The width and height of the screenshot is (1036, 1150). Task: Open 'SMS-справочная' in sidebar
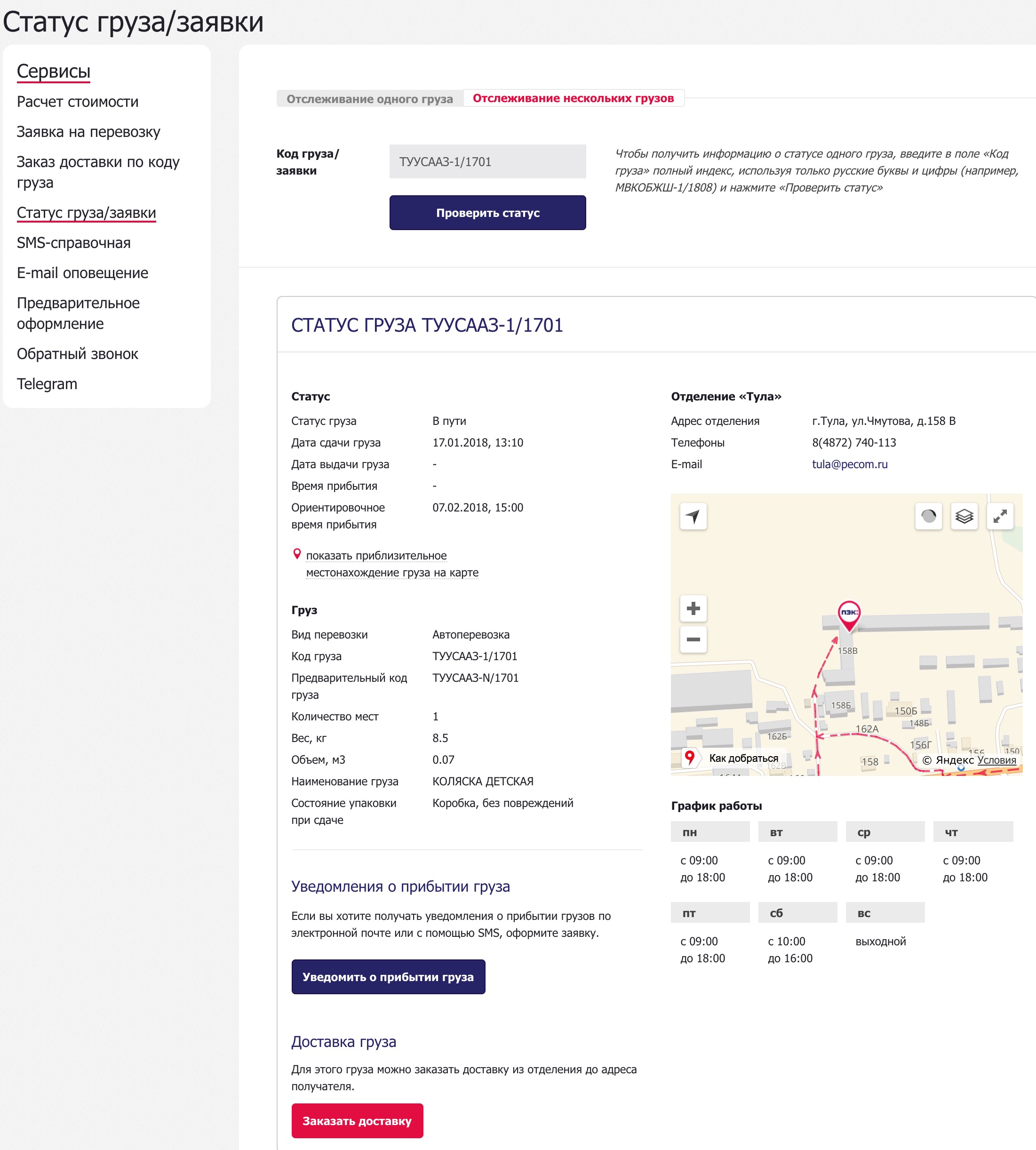74,243
